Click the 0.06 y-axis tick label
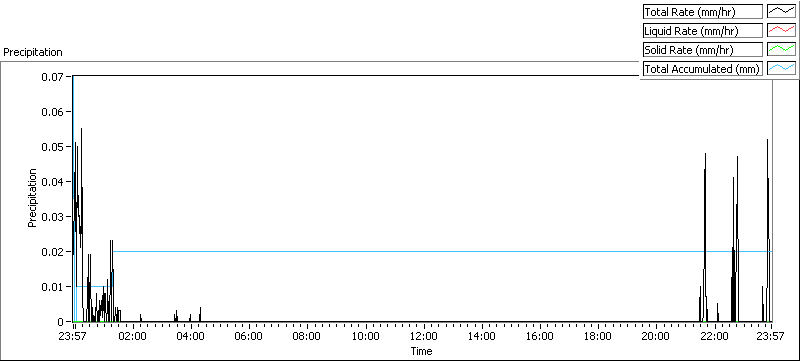 [53, 112]
